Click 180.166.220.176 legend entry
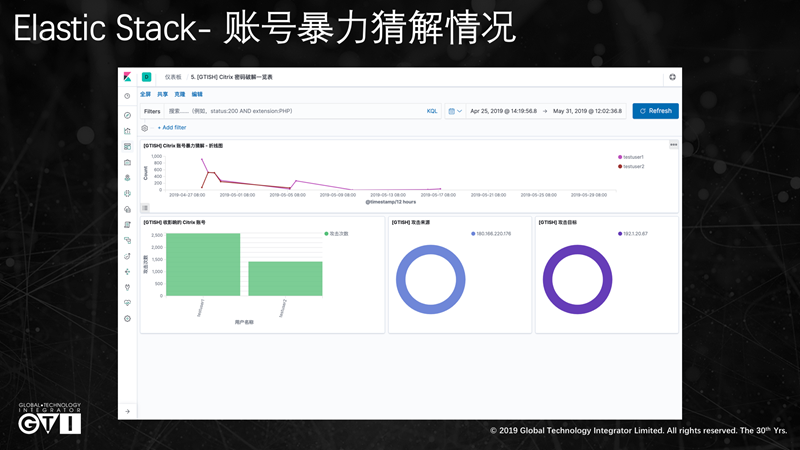Image resolution: width=800 pixels, height=450 pixels. pos(491,234)
